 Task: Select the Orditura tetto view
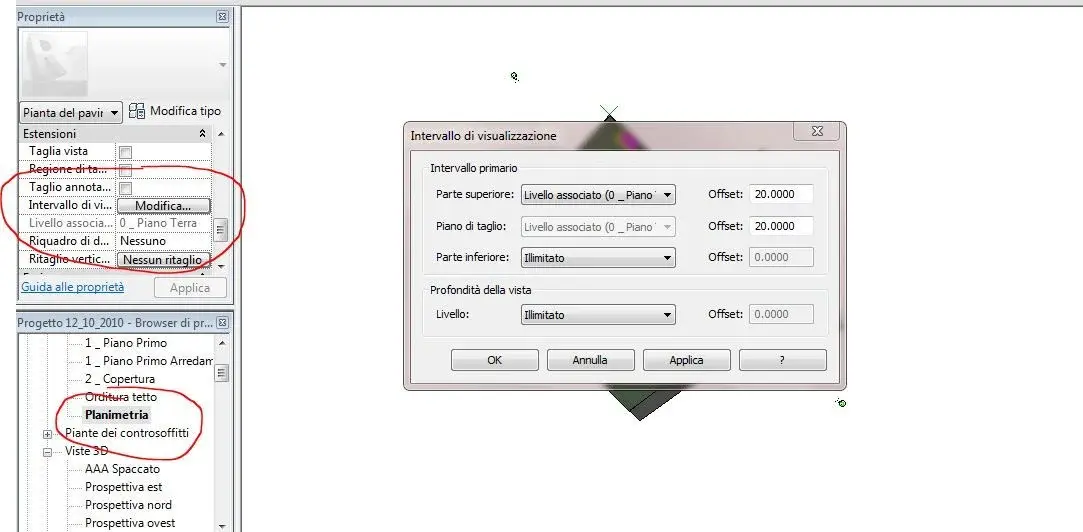[x=121, y=397]
